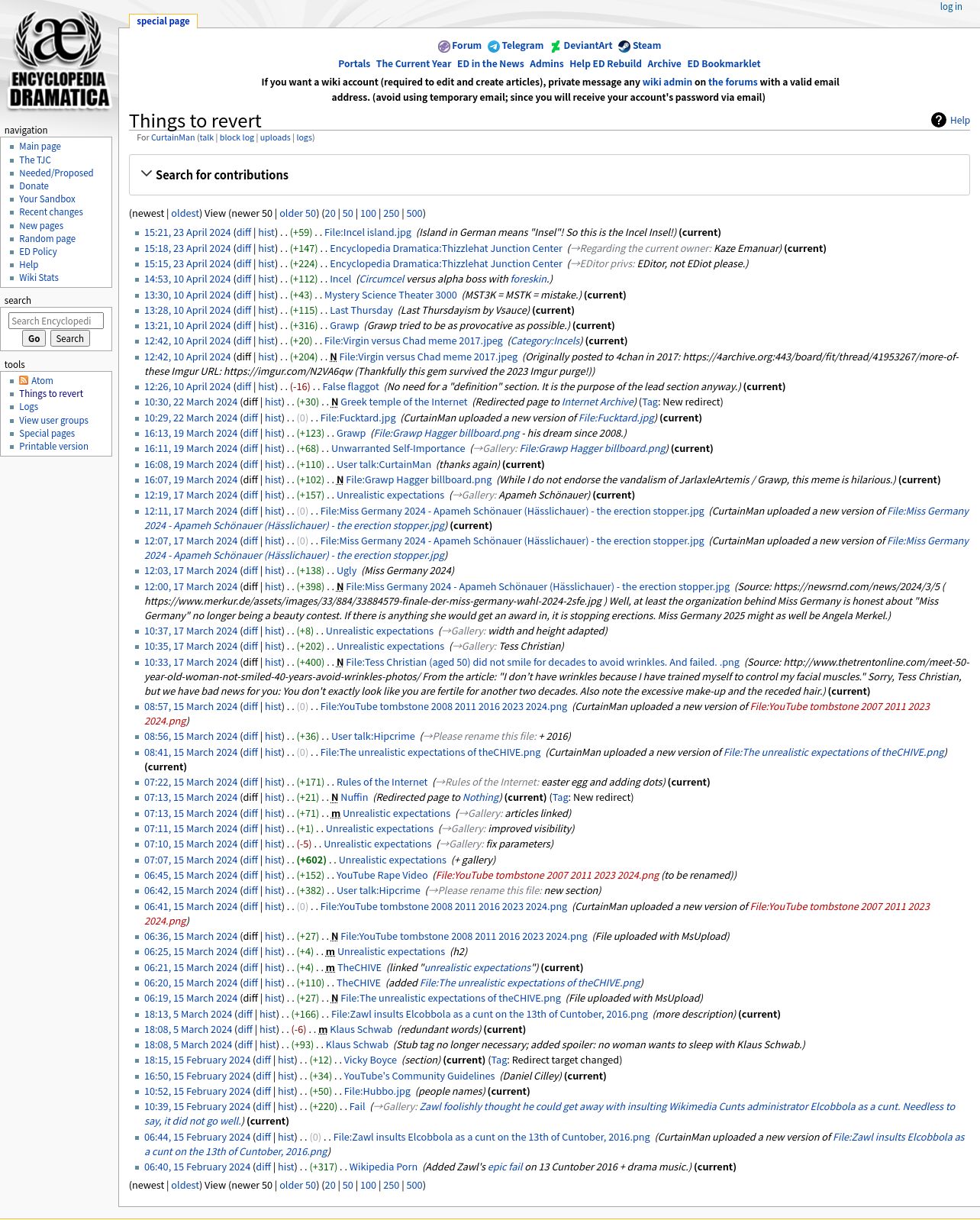Open File:Incel island.jpg entry
Image resolution: width=980 pixels, height=1220 pixels.
pos(368,233)
